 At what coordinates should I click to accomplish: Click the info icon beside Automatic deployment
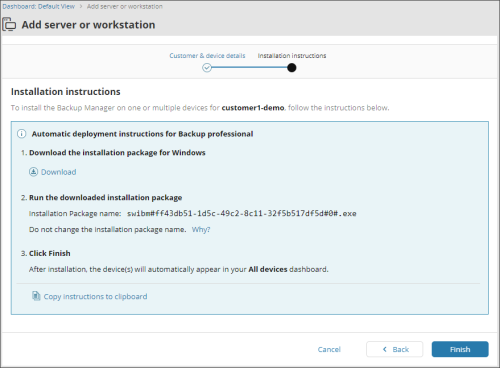22,134
